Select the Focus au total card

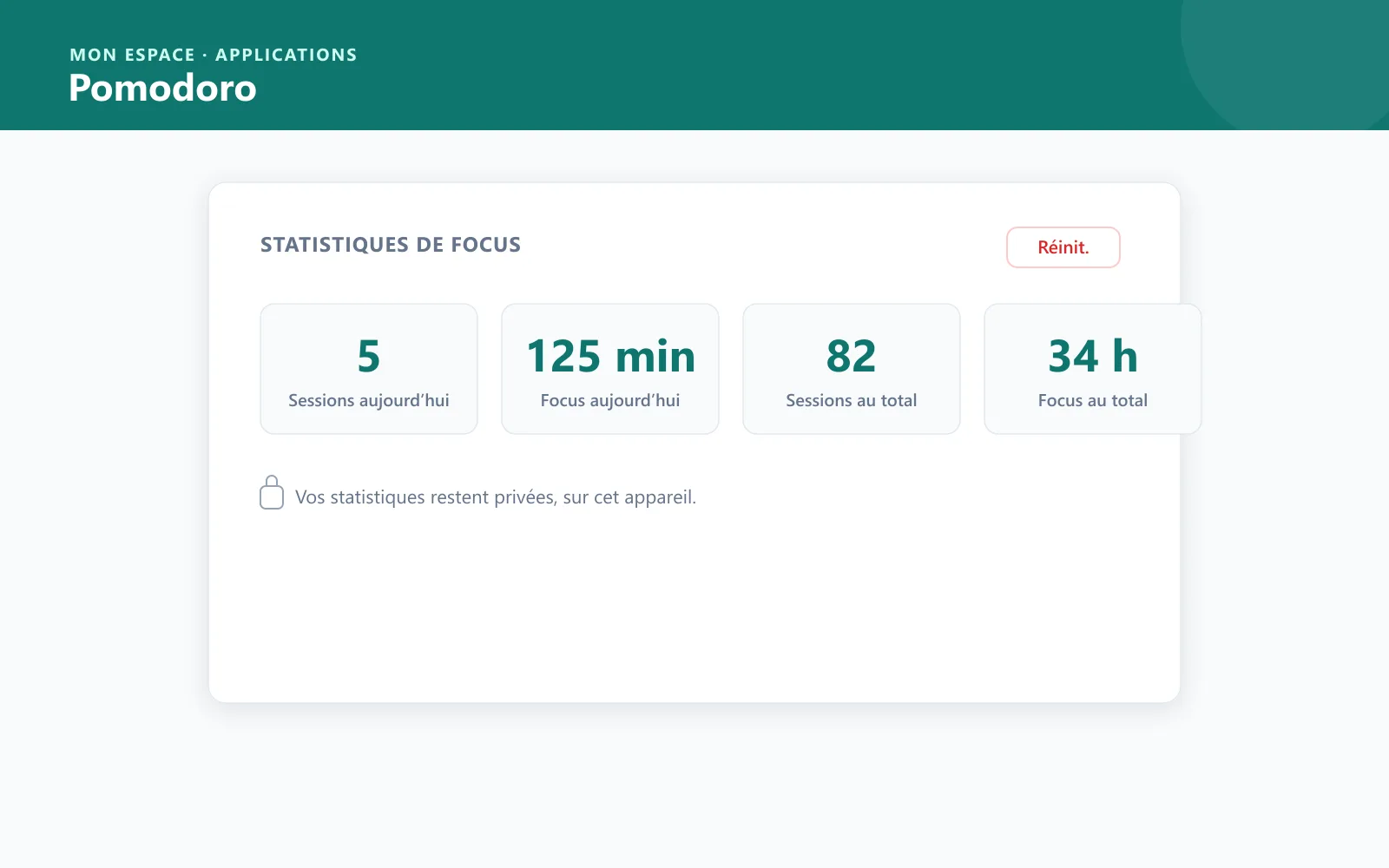click(1093, 369)
